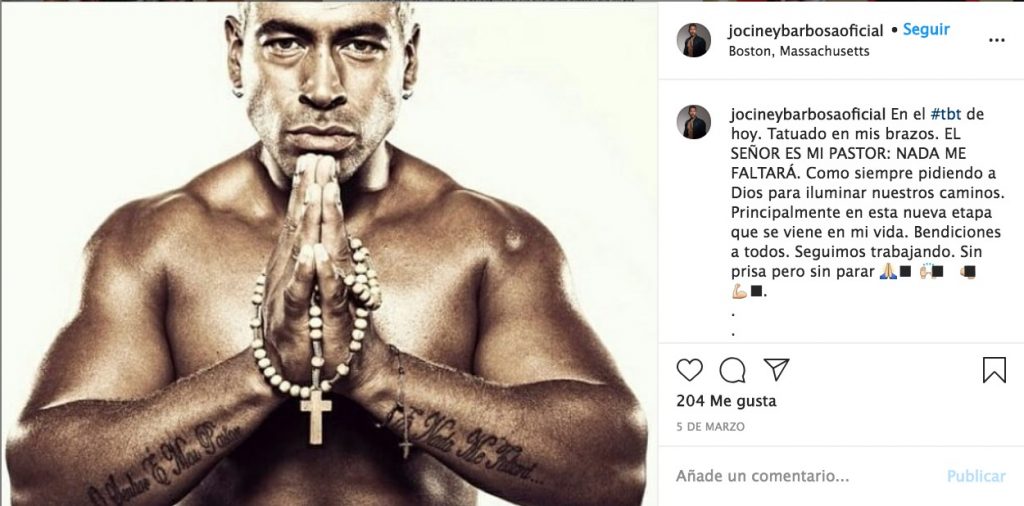Open jocineybarbosaoficial username in post header
The image size is (1024, 506).
806,31
